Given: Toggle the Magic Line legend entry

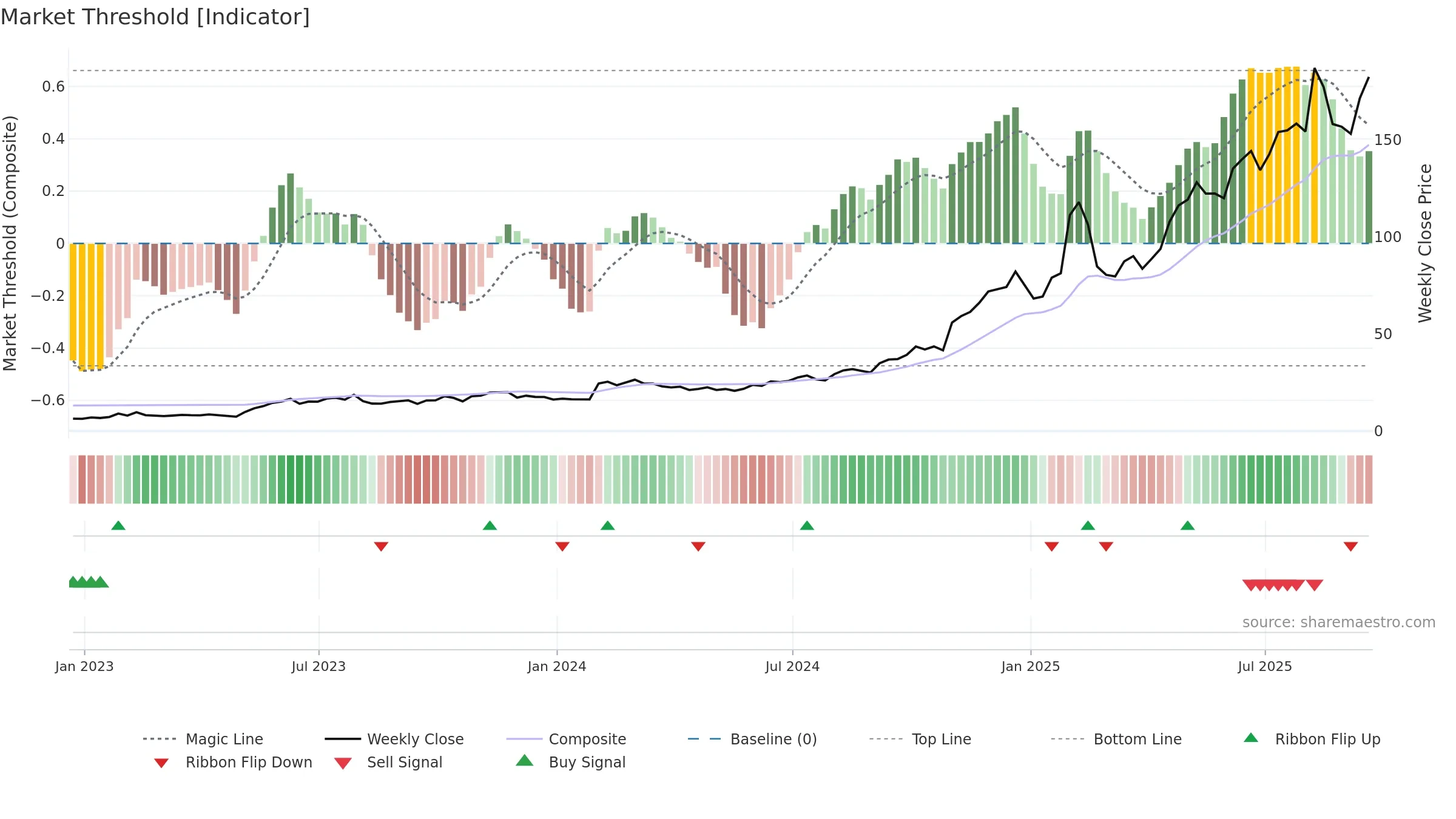Looking at the screenshot, I should [203, 739].
